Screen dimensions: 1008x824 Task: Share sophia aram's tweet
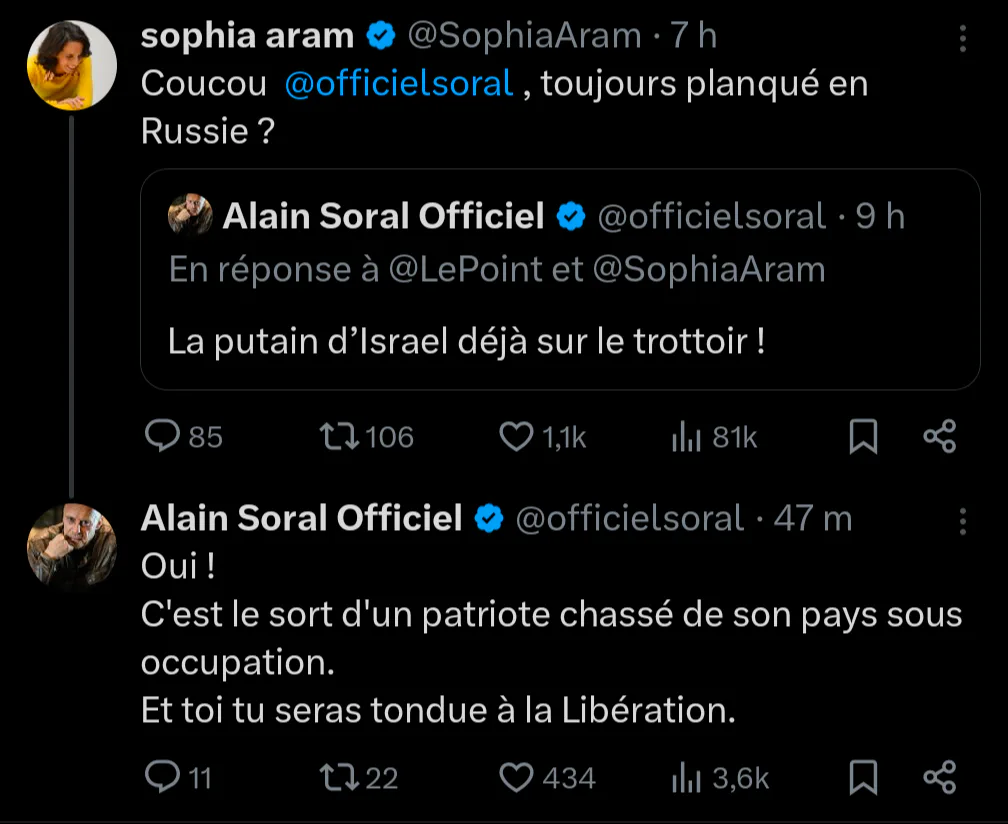pyautogui.click(x=940, y=437)
